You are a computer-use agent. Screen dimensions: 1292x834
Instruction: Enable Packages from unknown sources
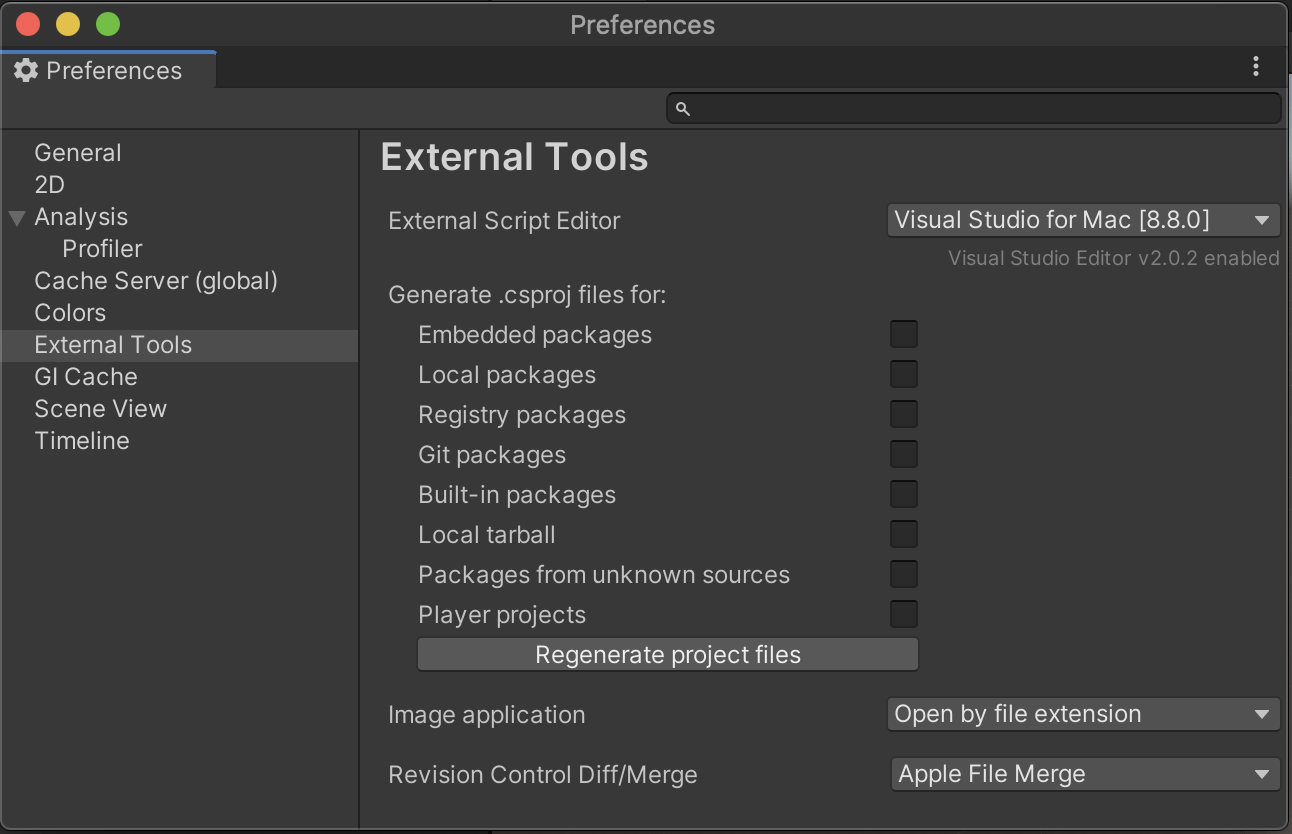[x=903, y=574]
